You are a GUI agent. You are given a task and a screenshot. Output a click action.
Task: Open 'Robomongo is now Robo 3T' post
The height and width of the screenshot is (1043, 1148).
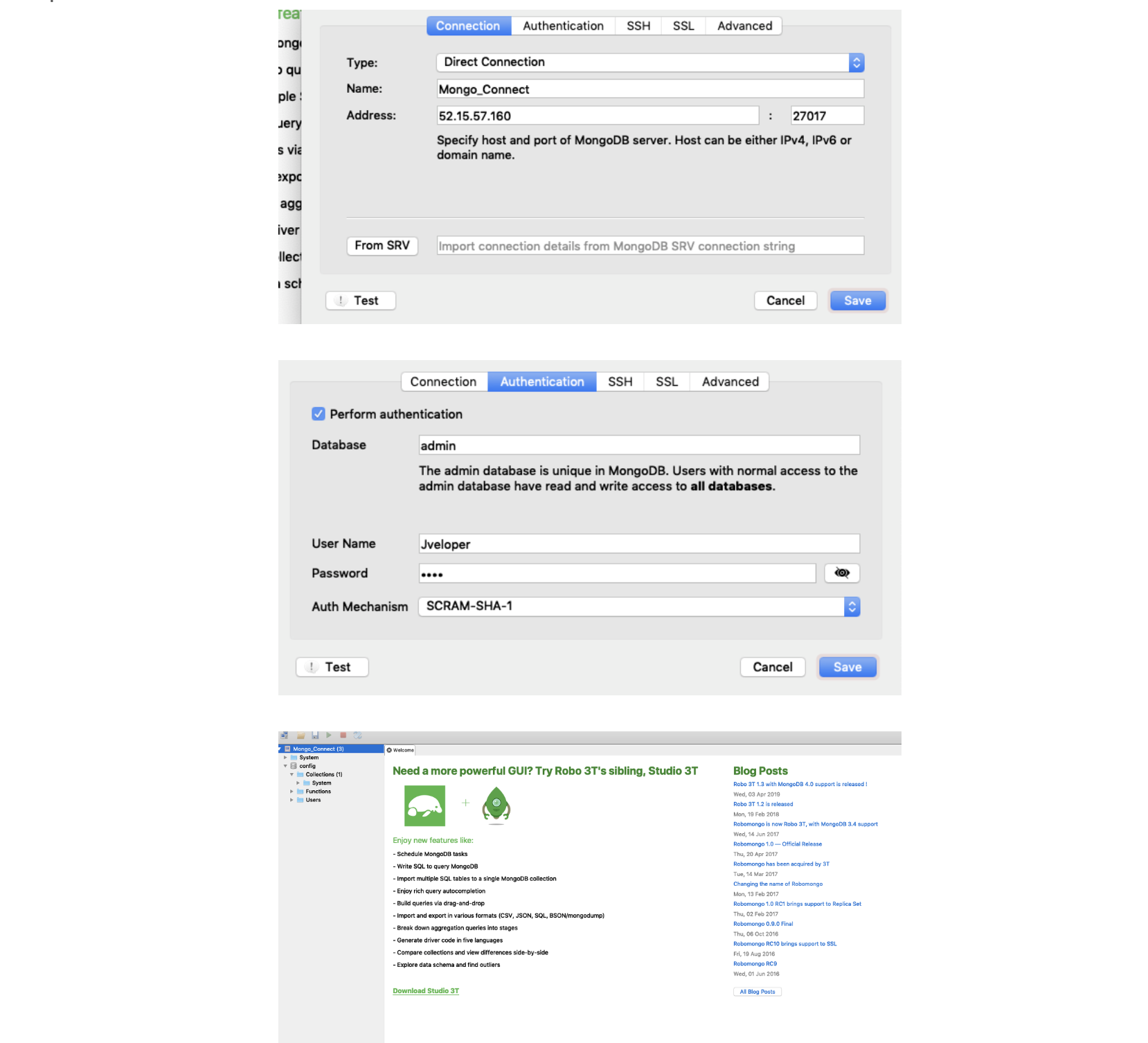click(x=805, y=824)
